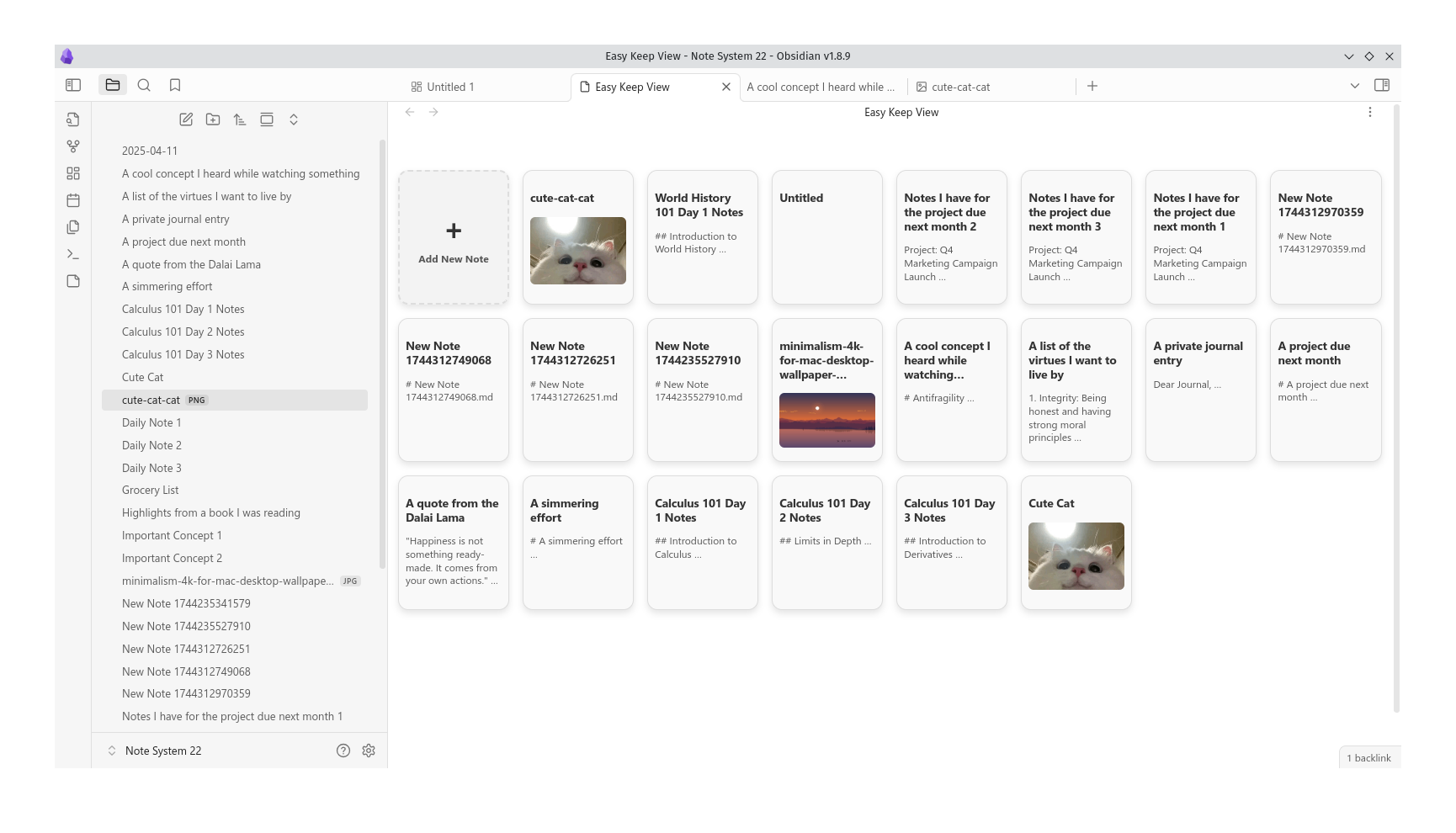Open World History 101 Day 1 Notes card
The width and height of the screenshot is (1456, 833).
[x=703, y=237]
